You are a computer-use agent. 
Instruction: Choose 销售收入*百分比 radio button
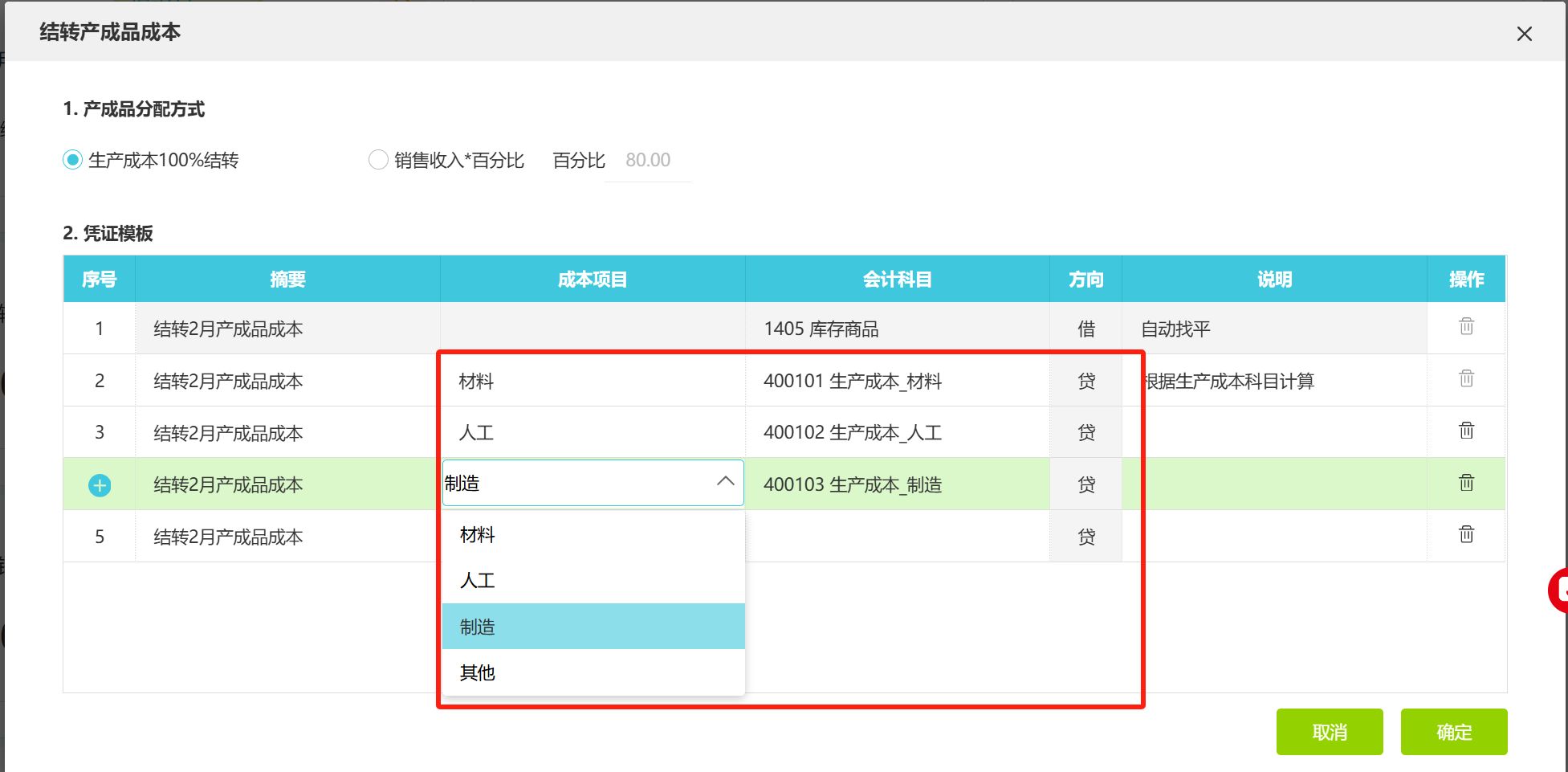(x=378, y=160)
